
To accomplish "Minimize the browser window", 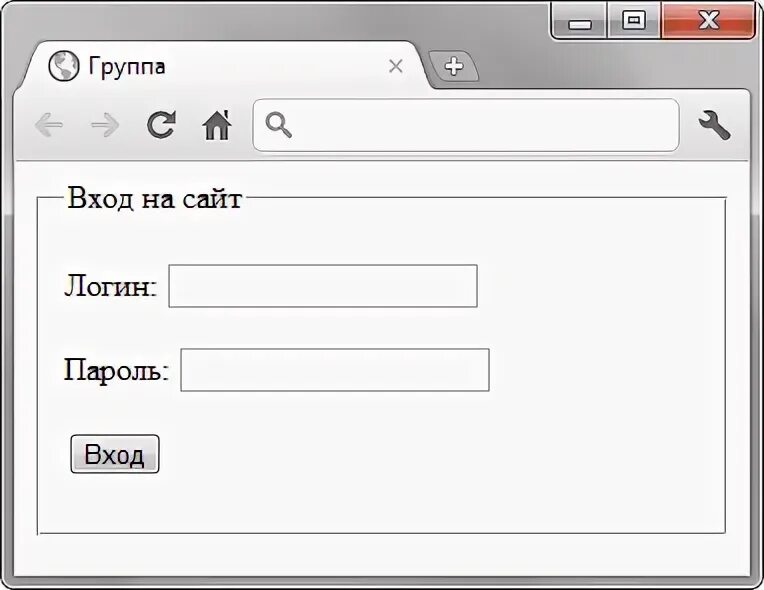I will click(580, 22).
